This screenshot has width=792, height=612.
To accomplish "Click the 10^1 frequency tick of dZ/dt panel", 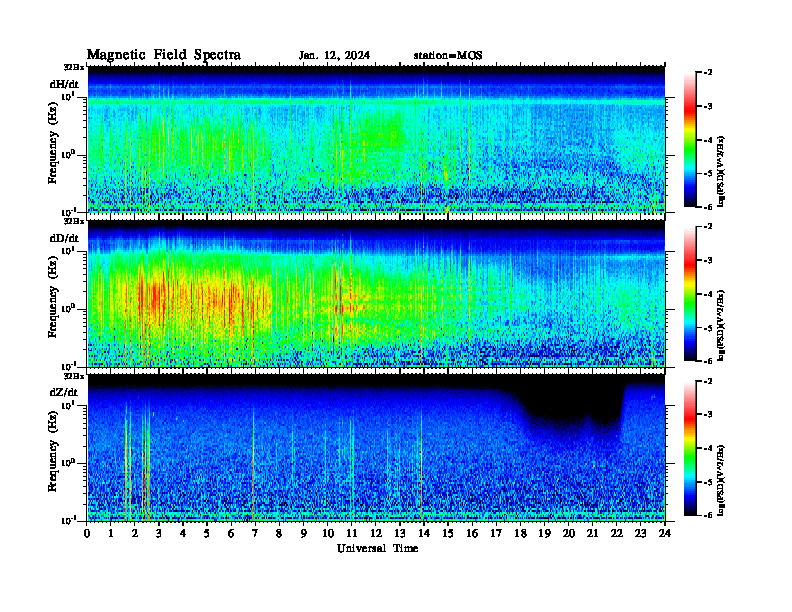I will [68, 404].
